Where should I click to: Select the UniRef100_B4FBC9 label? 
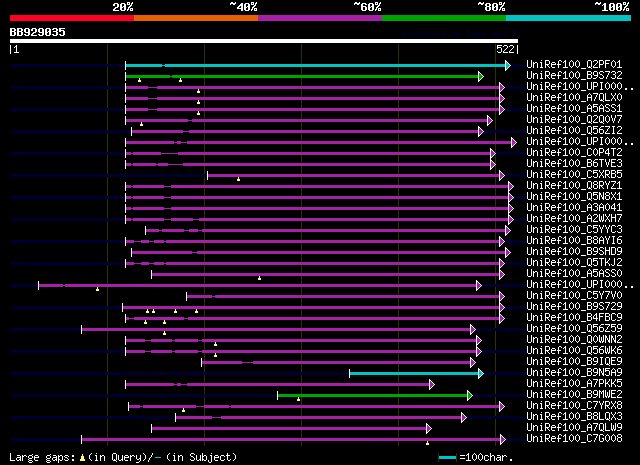[x=574, y=318]
